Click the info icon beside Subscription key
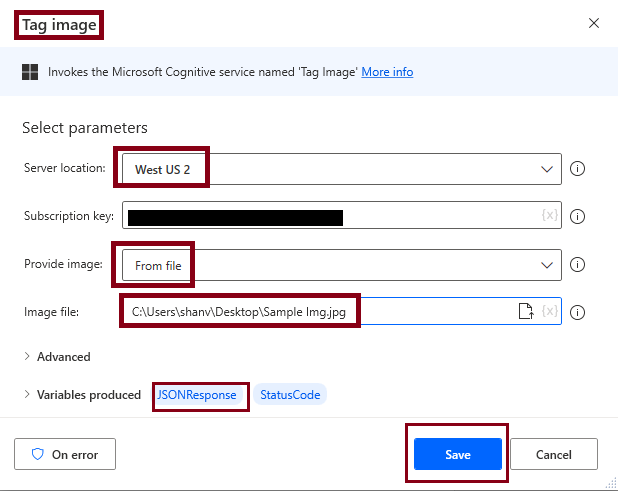This screenshot has width=618, height=491. [577, 216]
